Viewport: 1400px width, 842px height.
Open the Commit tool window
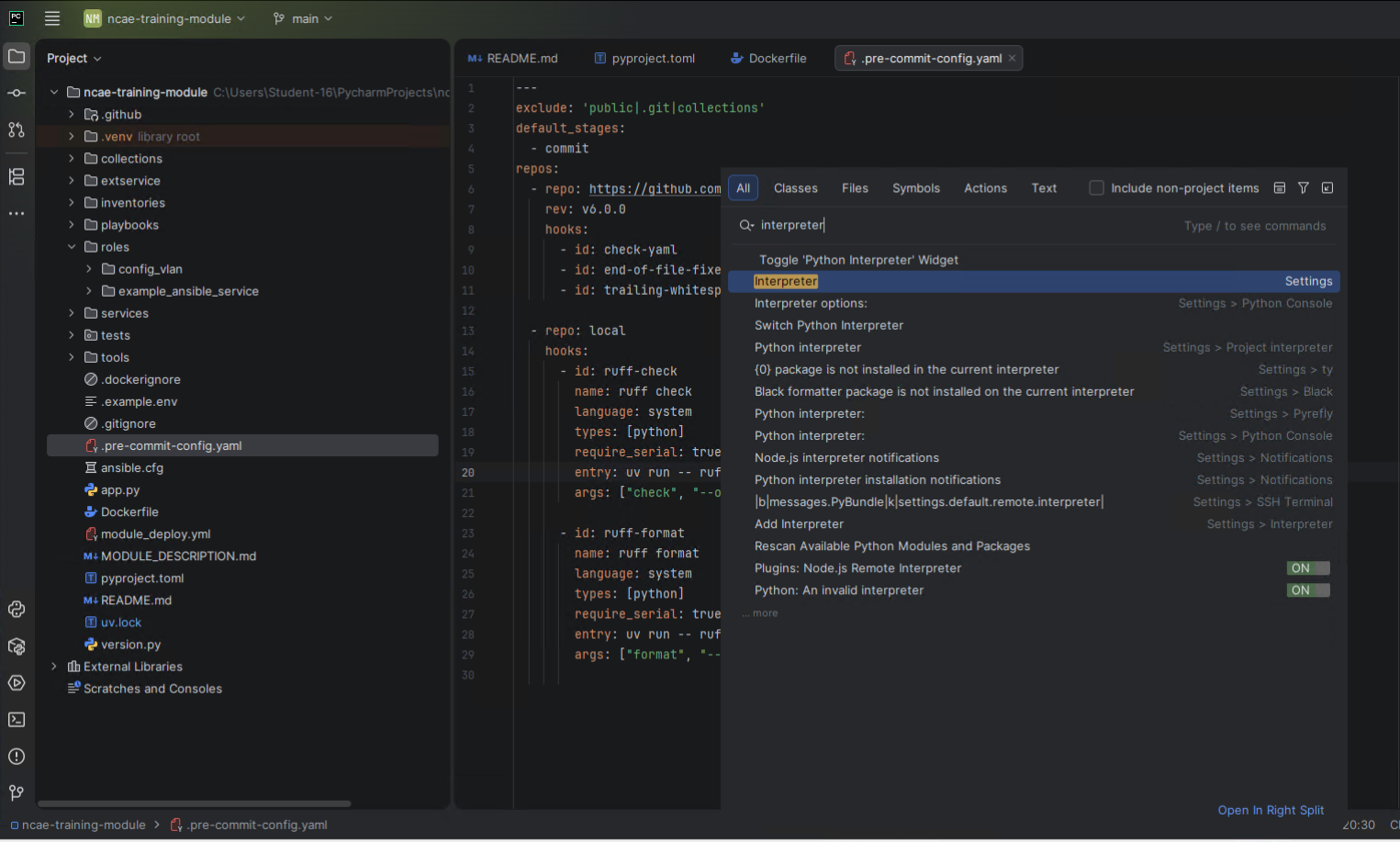click(17, 93)
